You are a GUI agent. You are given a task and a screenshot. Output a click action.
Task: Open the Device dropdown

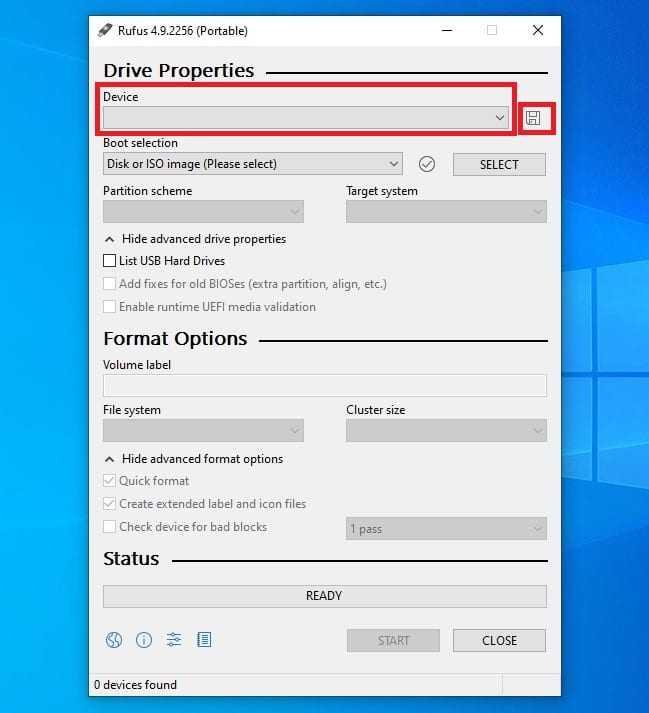pyautogui.click(x=306, y=118)
